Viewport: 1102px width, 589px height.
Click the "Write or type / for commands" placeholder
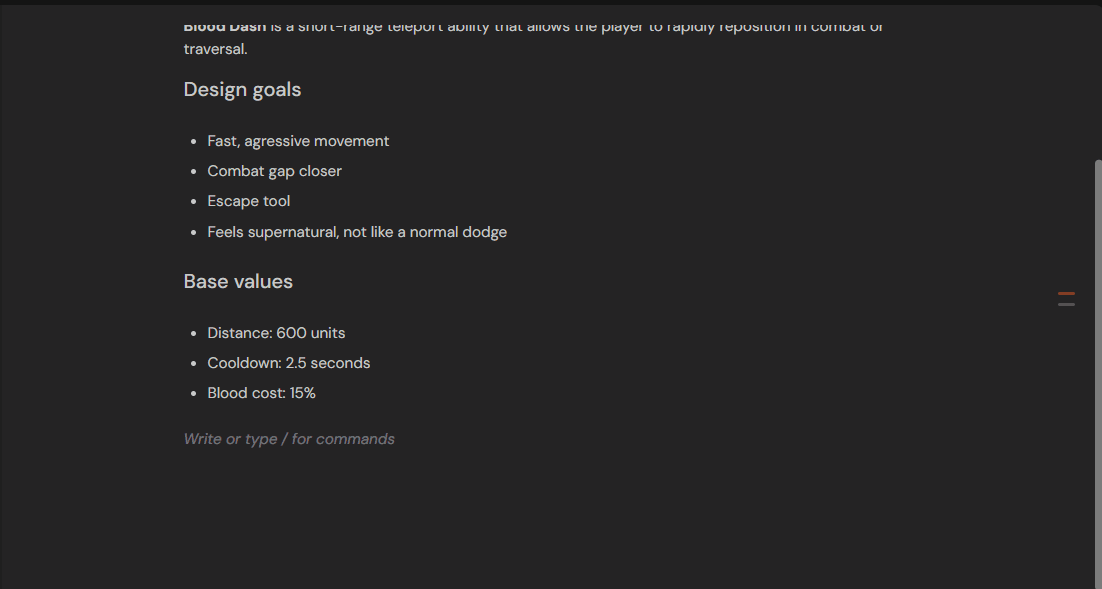(289, 439)
